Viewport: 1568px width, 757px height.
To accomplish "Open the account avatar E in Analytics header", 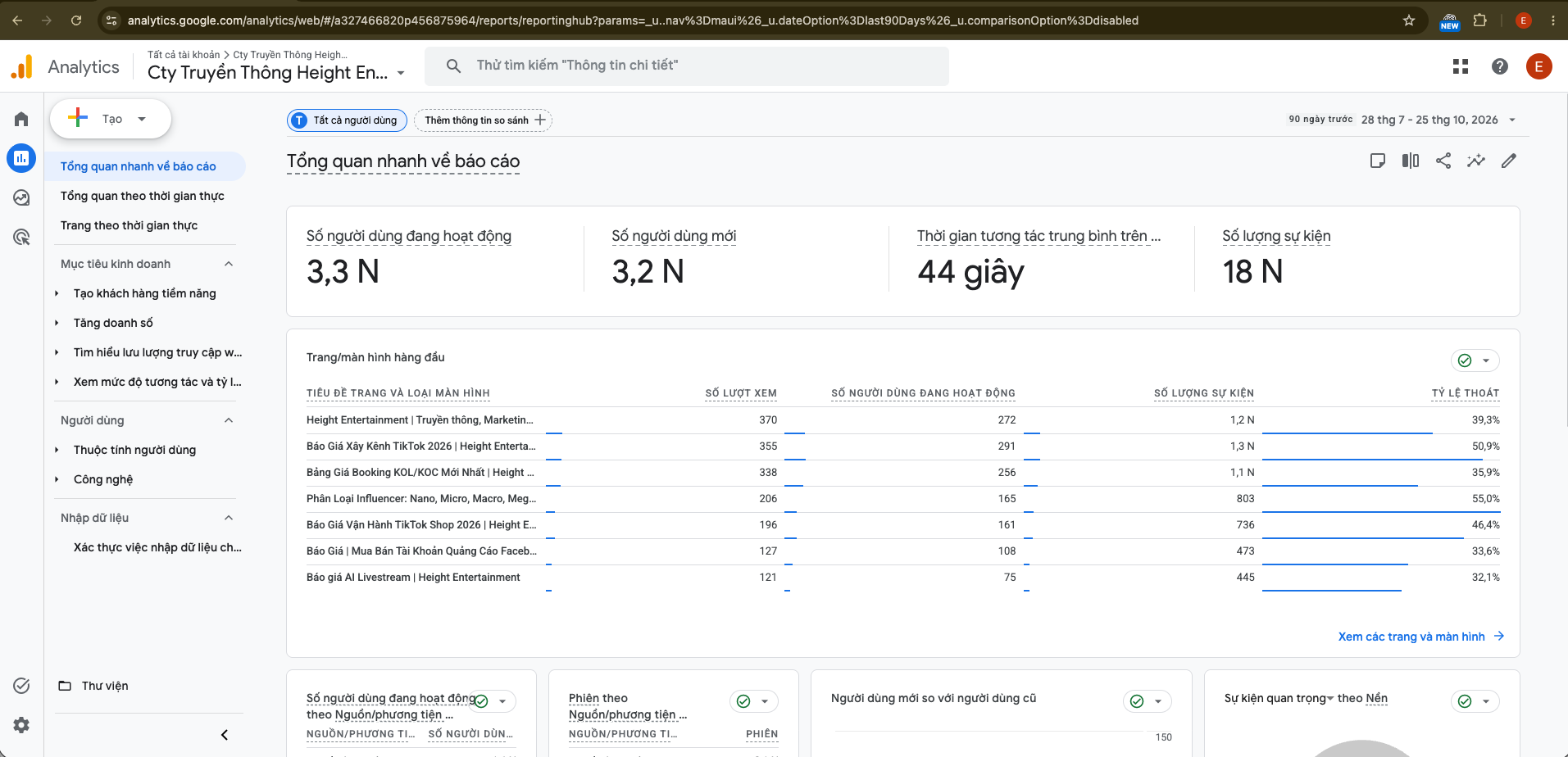I will [1539, 66].
